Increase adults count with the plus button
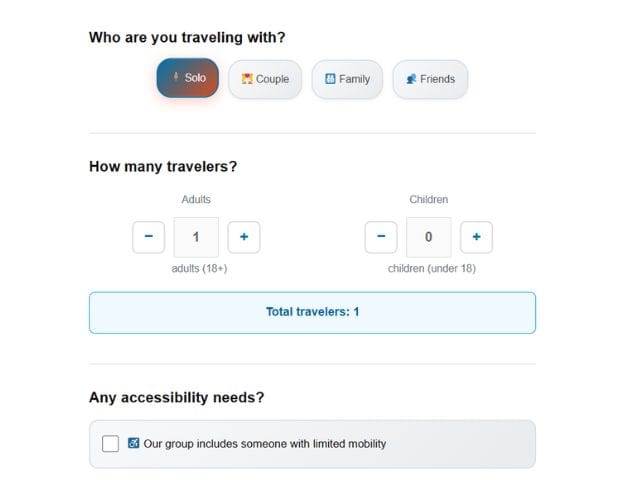The image size is (640, 480). pos(244,237)
